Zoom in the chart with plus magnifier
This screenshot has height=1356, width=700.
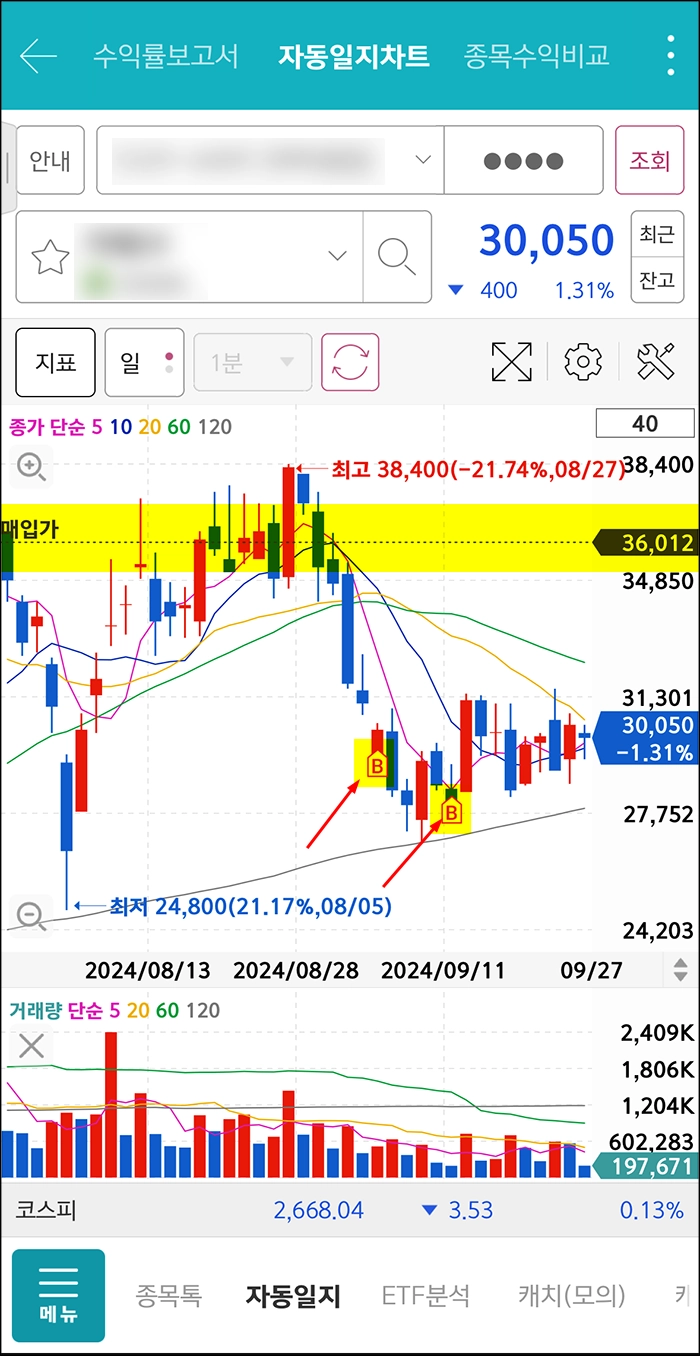32,466
